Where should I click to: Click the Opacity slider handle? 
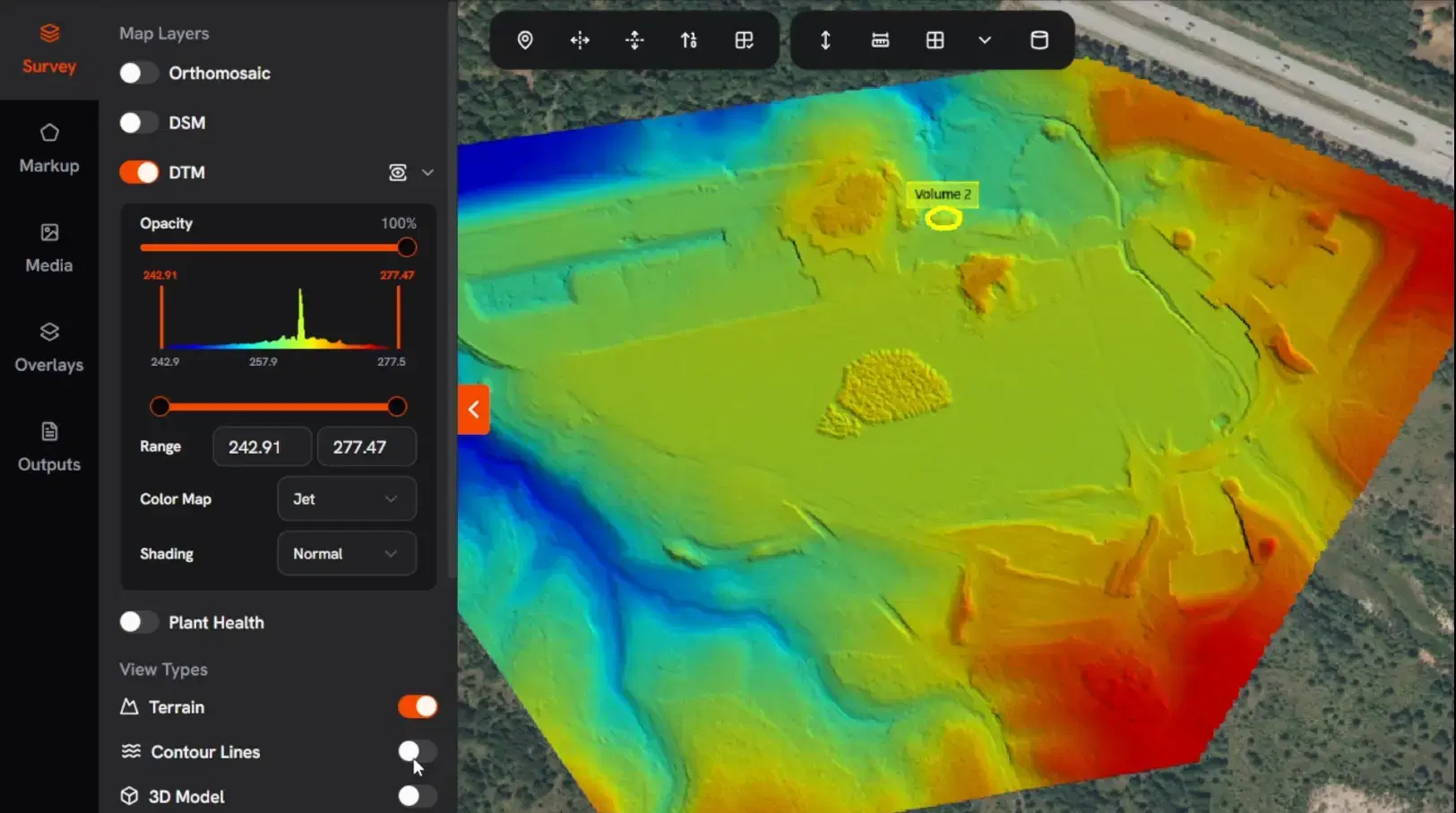pyautogui.click(x=407, y=247)
